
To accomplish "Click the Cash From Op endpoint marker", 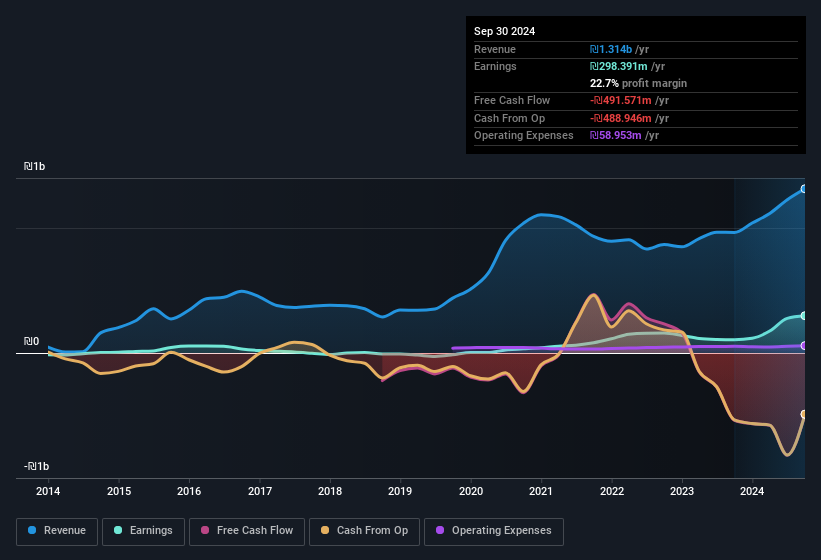I will click(804, 414).
